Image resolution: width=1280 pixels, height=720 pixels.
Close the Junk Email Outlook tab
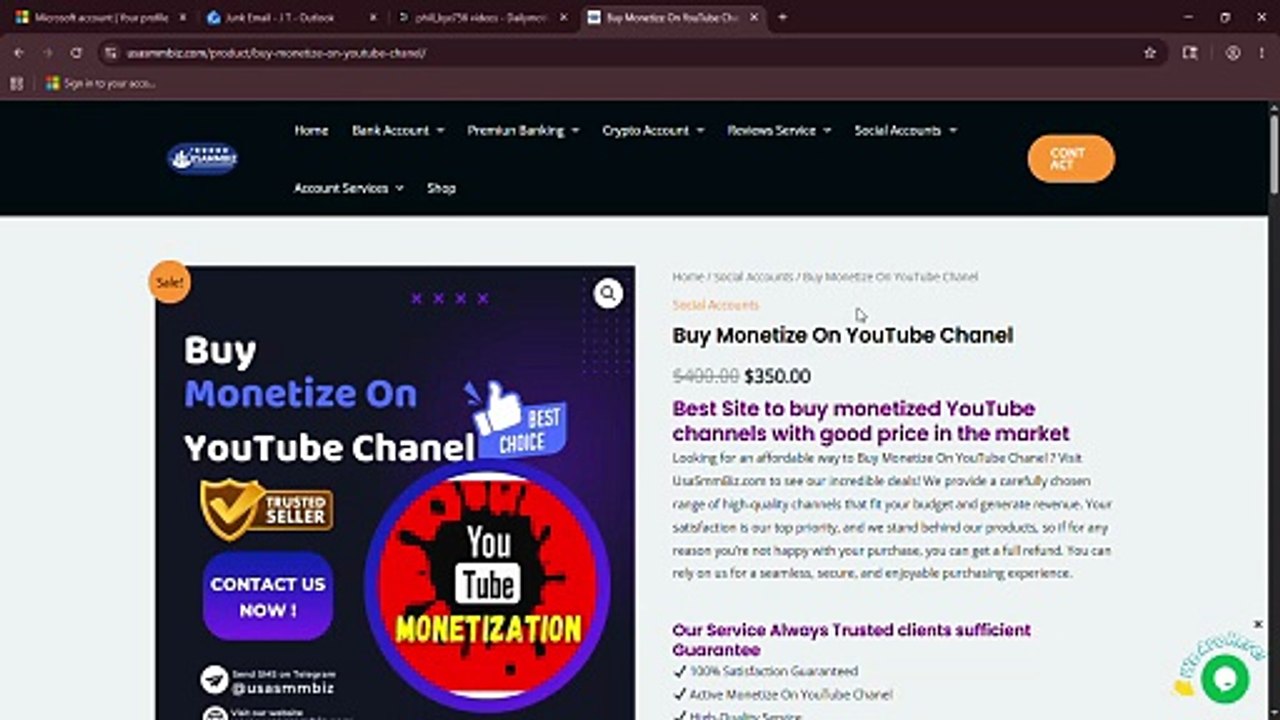pyautogui.click(x=373, y=17)
